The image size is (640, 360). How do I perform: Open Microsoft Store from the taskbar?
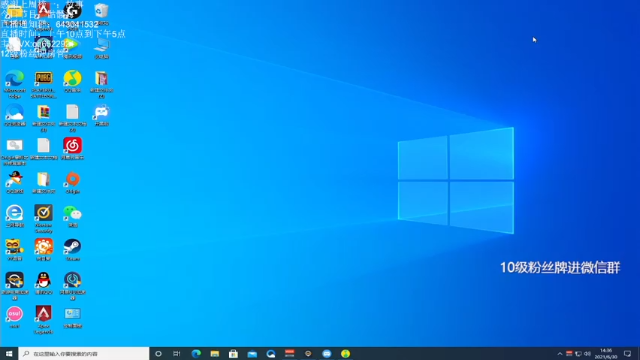point(233,353)
